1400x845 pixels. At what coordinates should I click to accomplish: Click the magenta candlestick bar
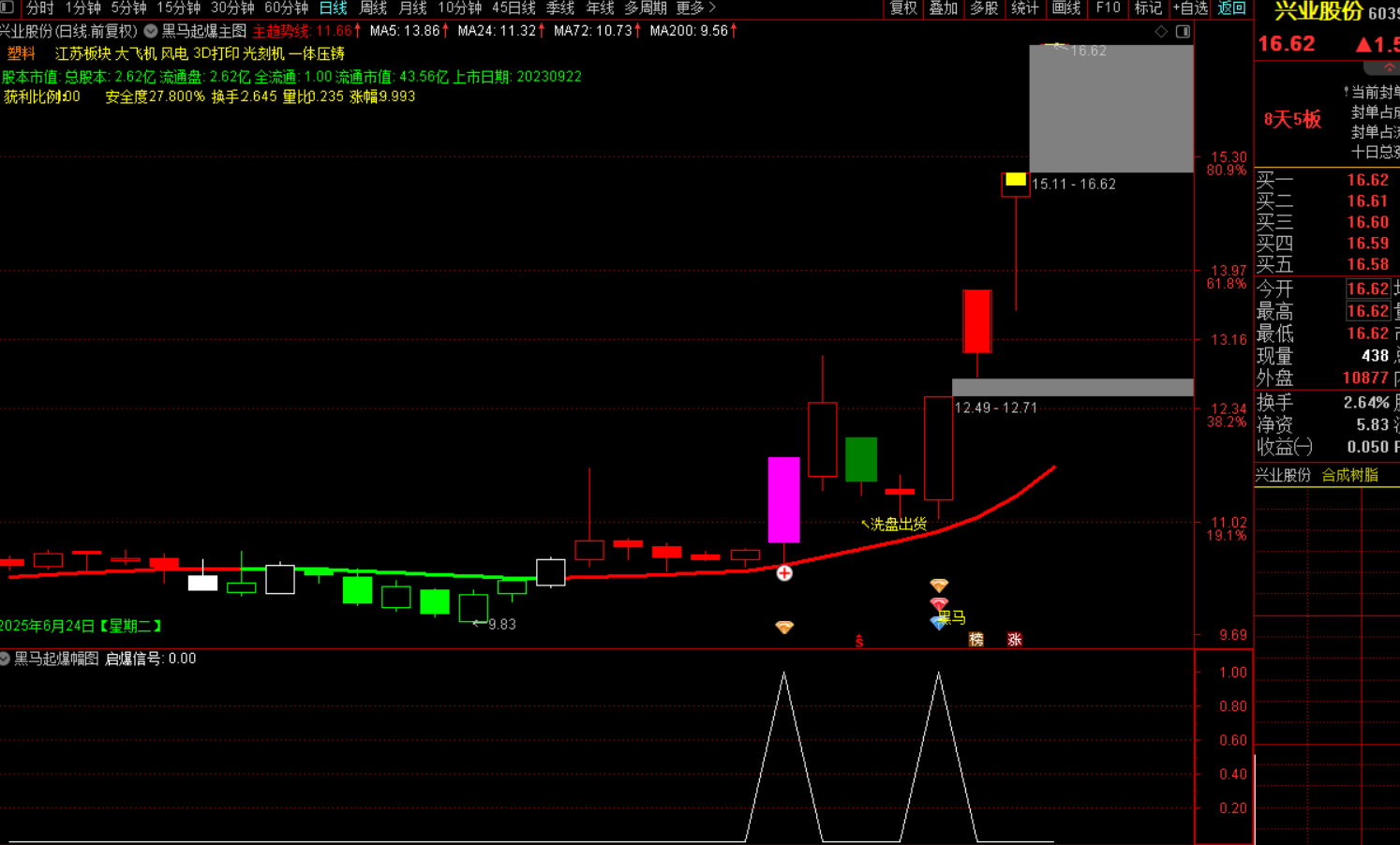point(783,499)
